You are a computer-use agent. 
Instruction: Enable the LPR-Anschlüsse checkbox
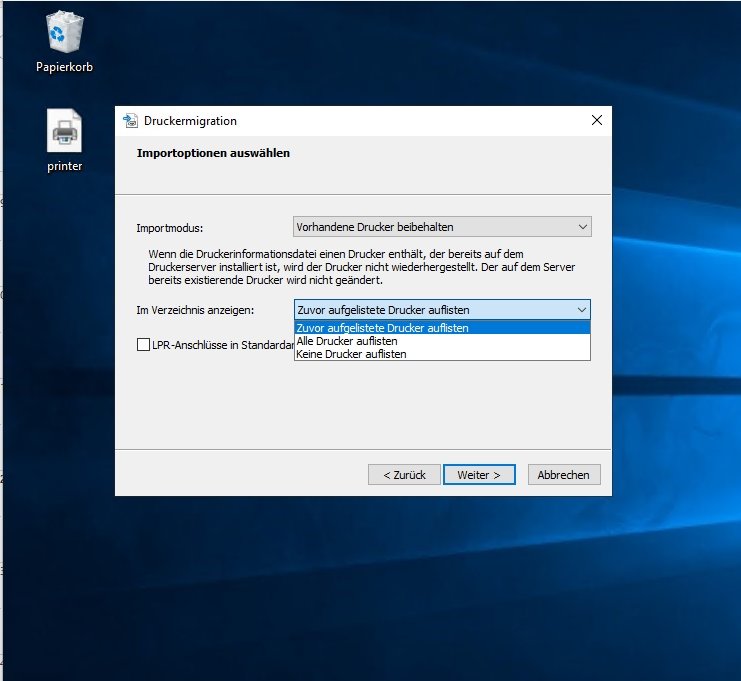[143, 345]
